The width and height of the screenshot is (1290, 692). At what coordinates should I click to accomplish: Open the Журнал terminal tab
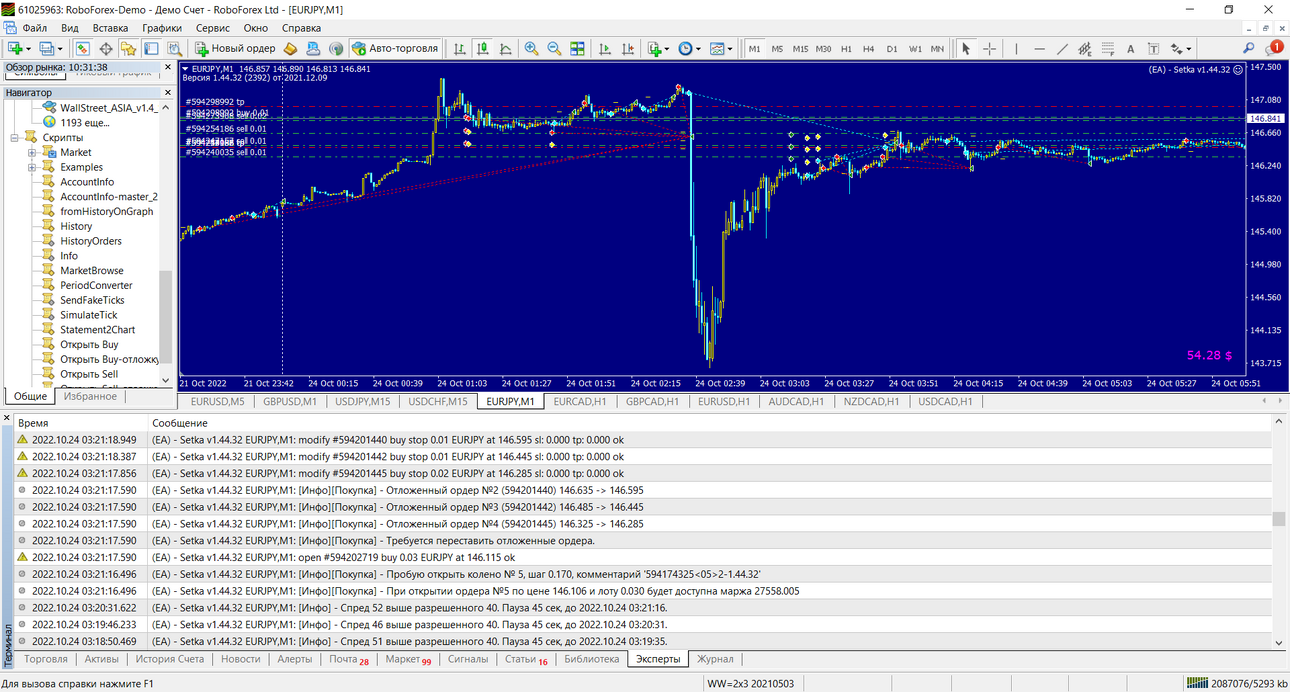(715, 659)
